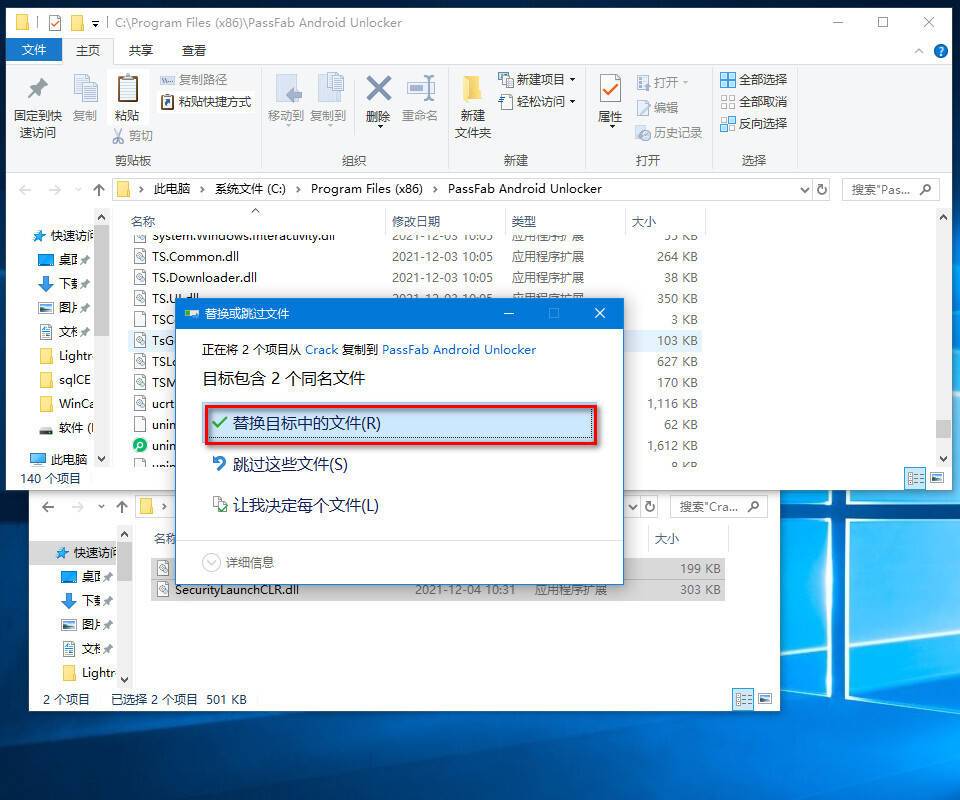Viewport: 960px width, 800px height.
Task: Choose 跳过这些文件(S) option
Action: pos(290,465)
